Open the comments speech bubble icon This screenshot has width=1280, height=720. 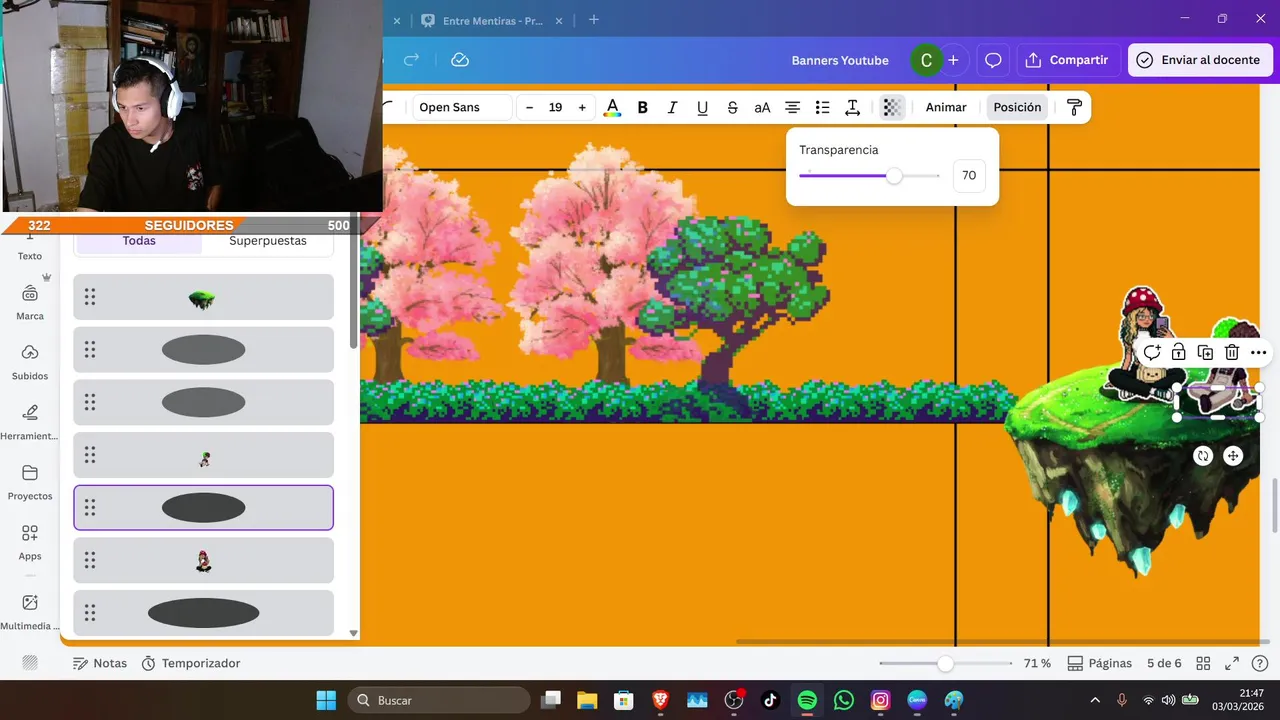(x=993, y=60)
